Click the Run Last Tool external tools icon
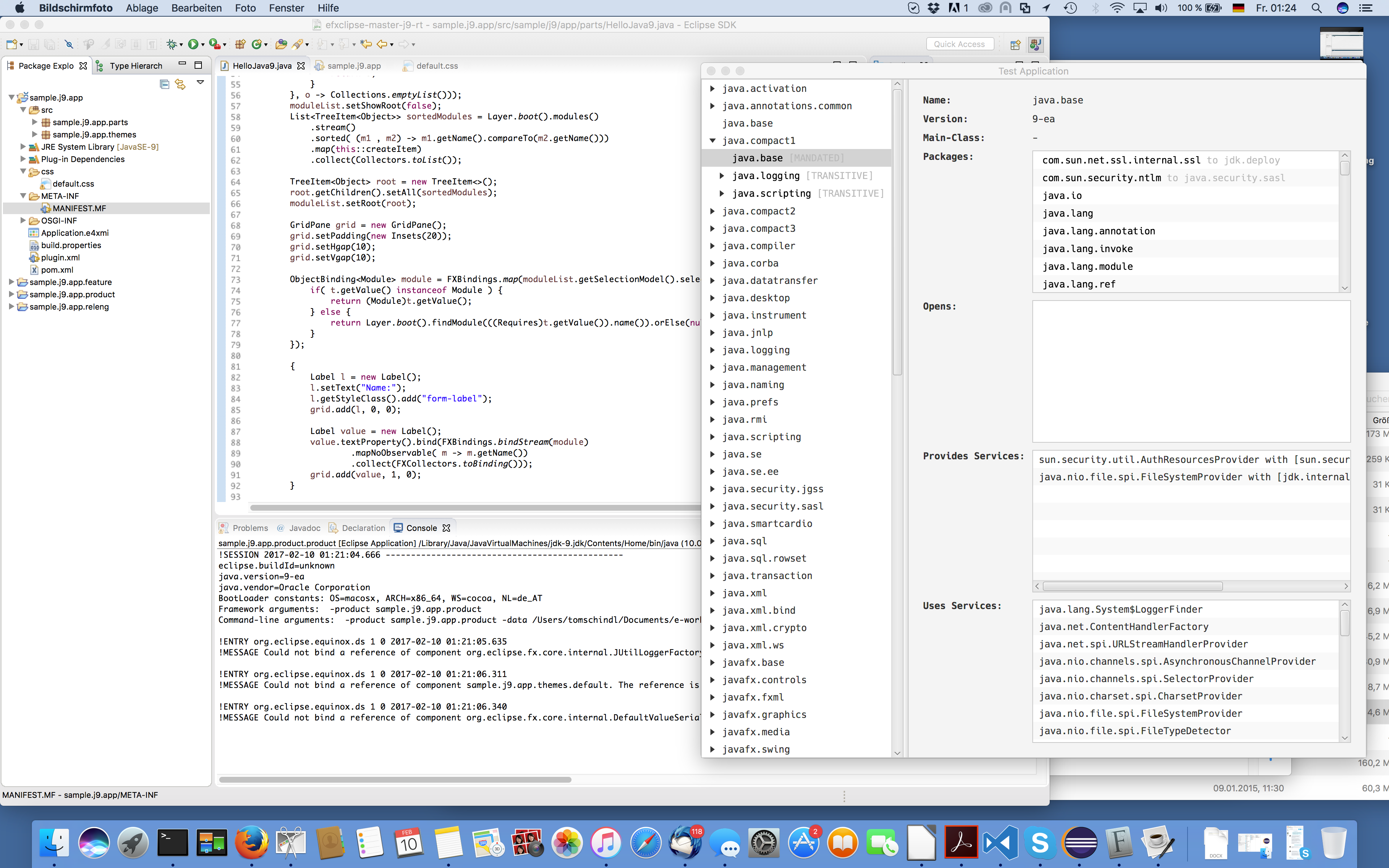 214,44
